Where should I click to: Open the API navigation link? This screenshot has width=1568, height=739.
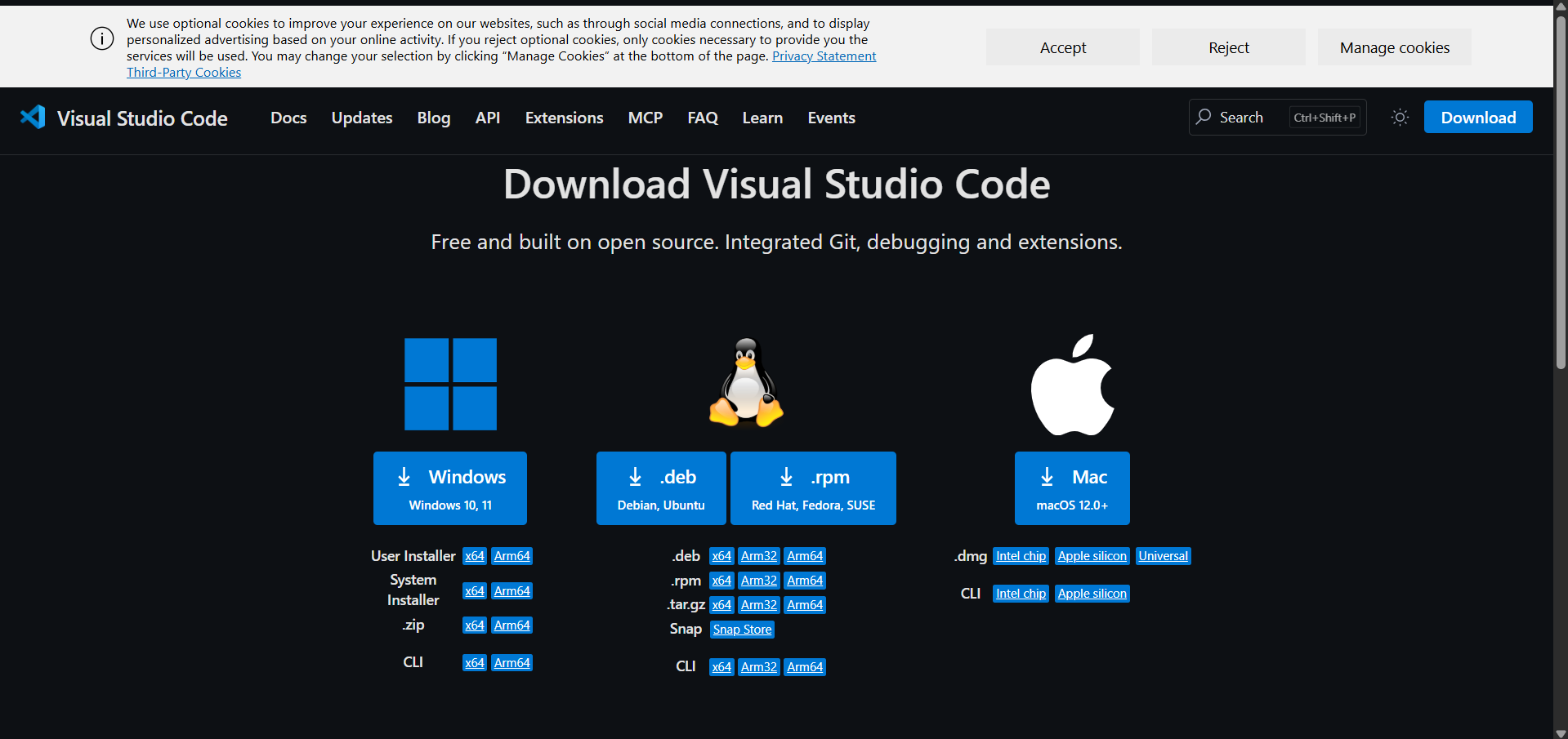[x=488, y=118]
